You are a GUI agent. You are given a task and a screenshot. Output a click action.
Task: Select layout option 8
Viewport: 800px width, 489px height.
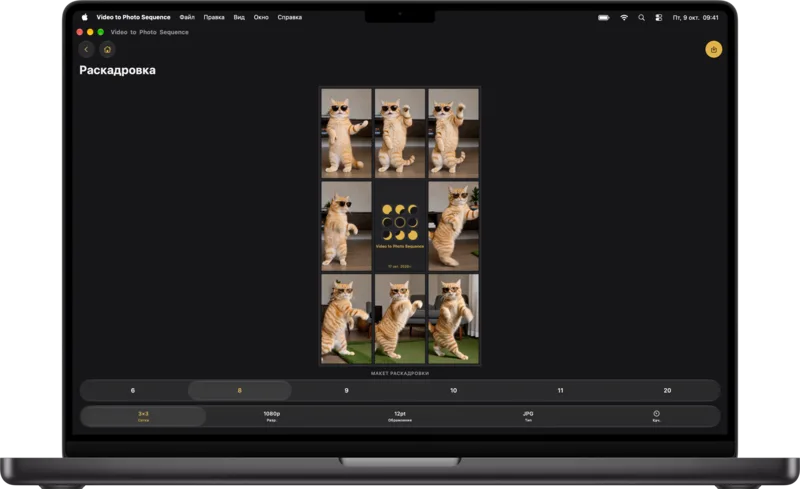click(240, 390)
